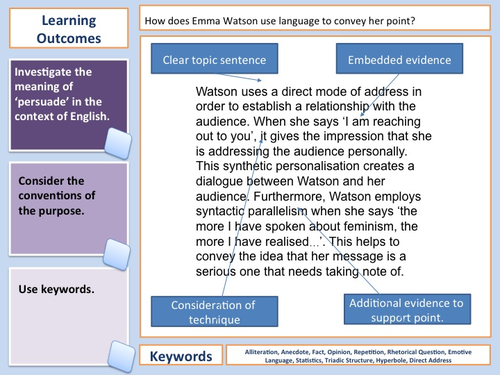
Task: Select the keywords list text box
Action: click(x=358, y=355)
